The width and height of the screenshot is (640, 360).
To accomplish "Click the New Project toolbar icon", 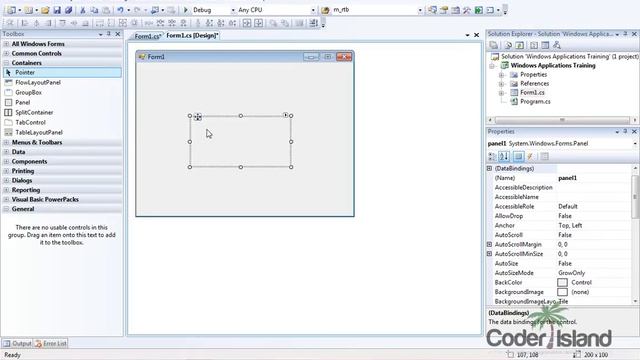I will [12, 10].
